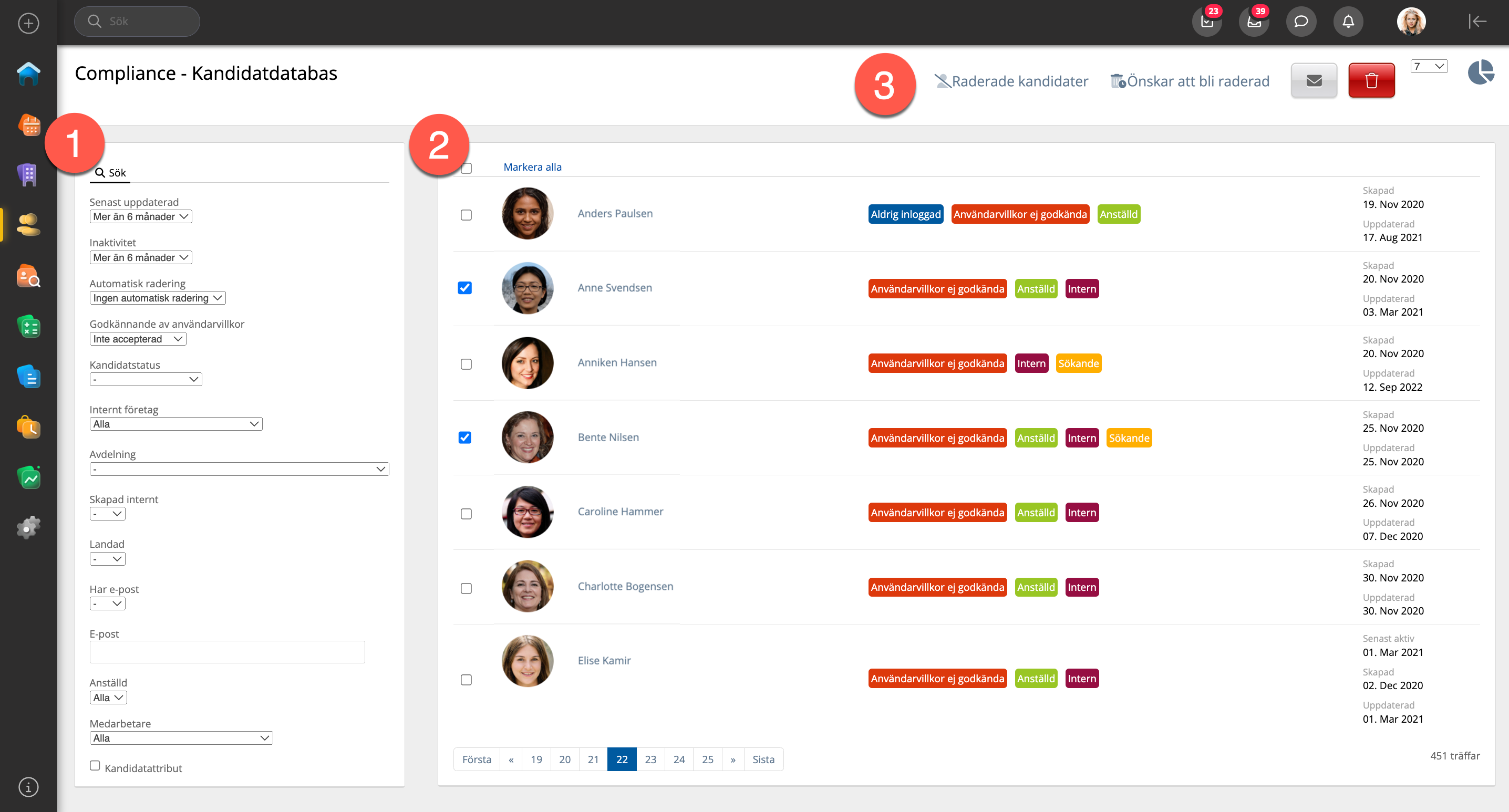Screen dimensions: 1509x812
Task: Check the Caroline Hammer checkbox
Action: pos(466,514)
